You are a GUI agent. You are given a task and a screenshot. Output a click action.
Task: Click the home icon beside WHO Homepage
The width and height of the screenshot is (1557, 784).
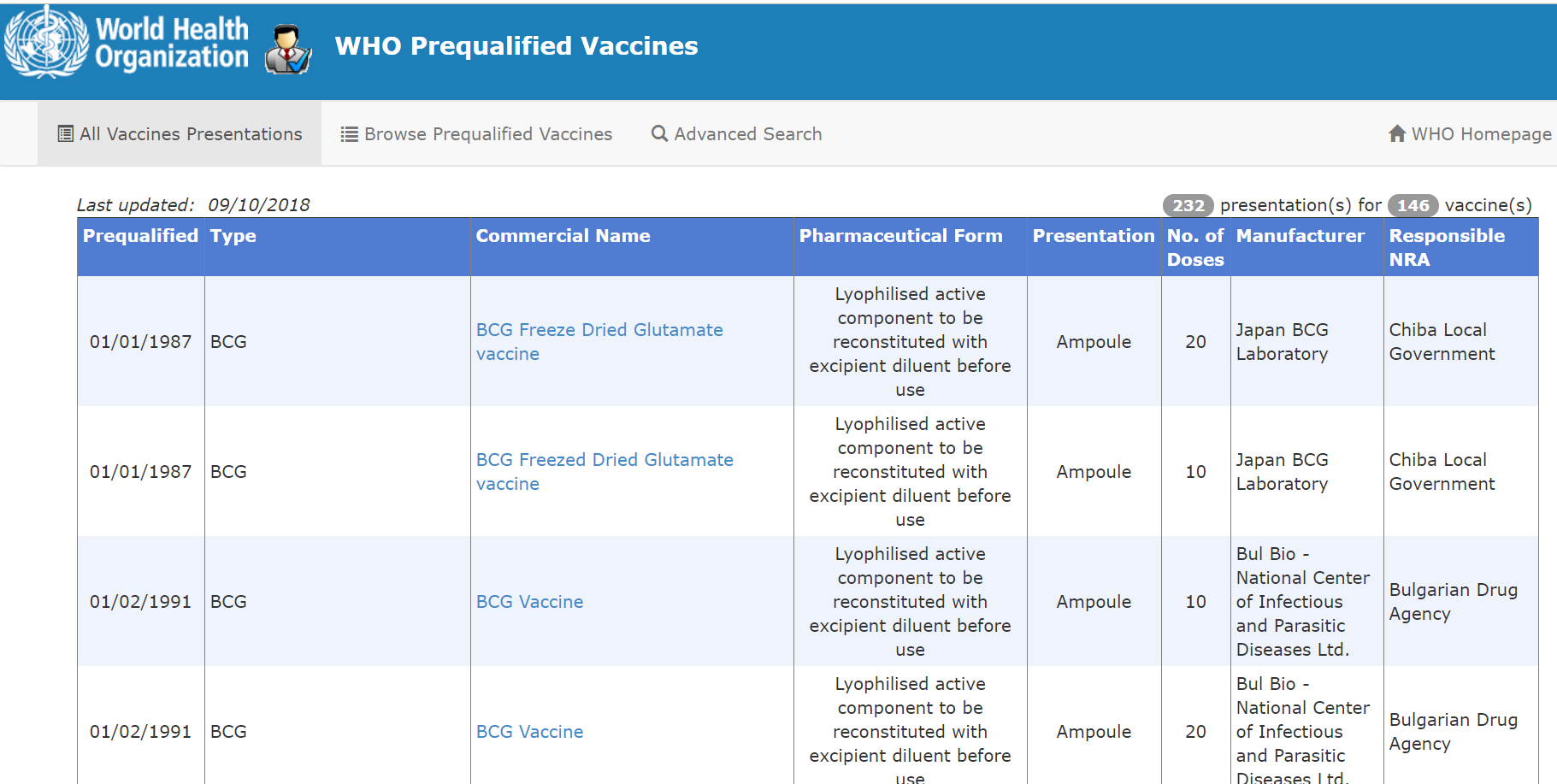[1397, 133]
